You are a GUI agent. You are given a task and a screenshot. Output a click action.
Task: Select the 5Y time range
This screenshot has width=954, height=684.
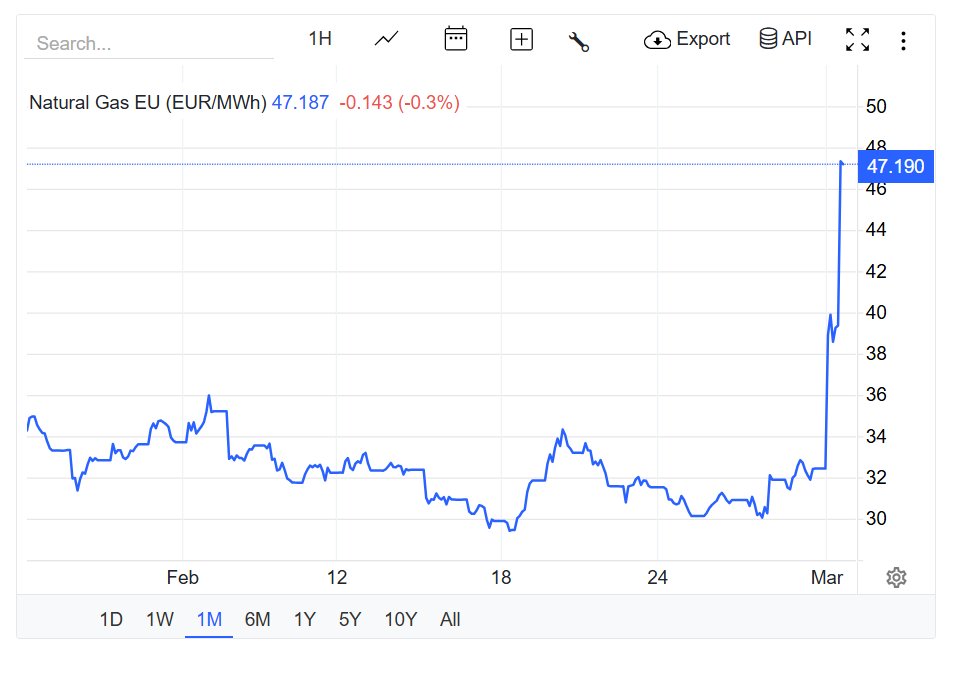[x=350, y=619]
